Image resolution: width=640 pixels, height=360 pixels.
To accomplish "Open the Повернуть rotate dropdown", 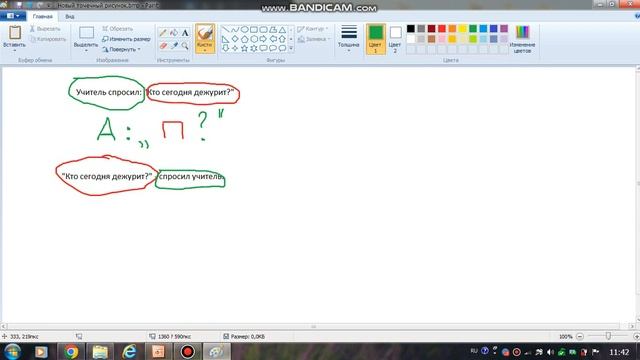I will [x=121, y=49].
